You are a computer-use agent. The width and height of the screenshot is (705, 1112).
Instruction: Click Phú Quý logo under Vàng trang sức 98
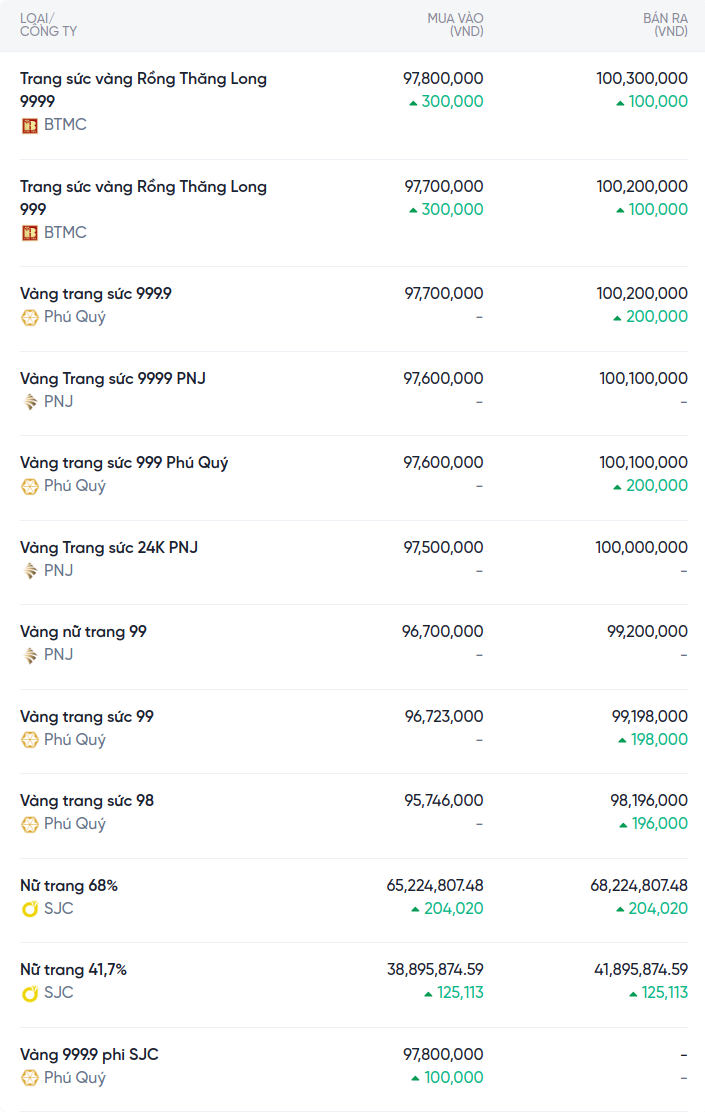click(29, 824)
